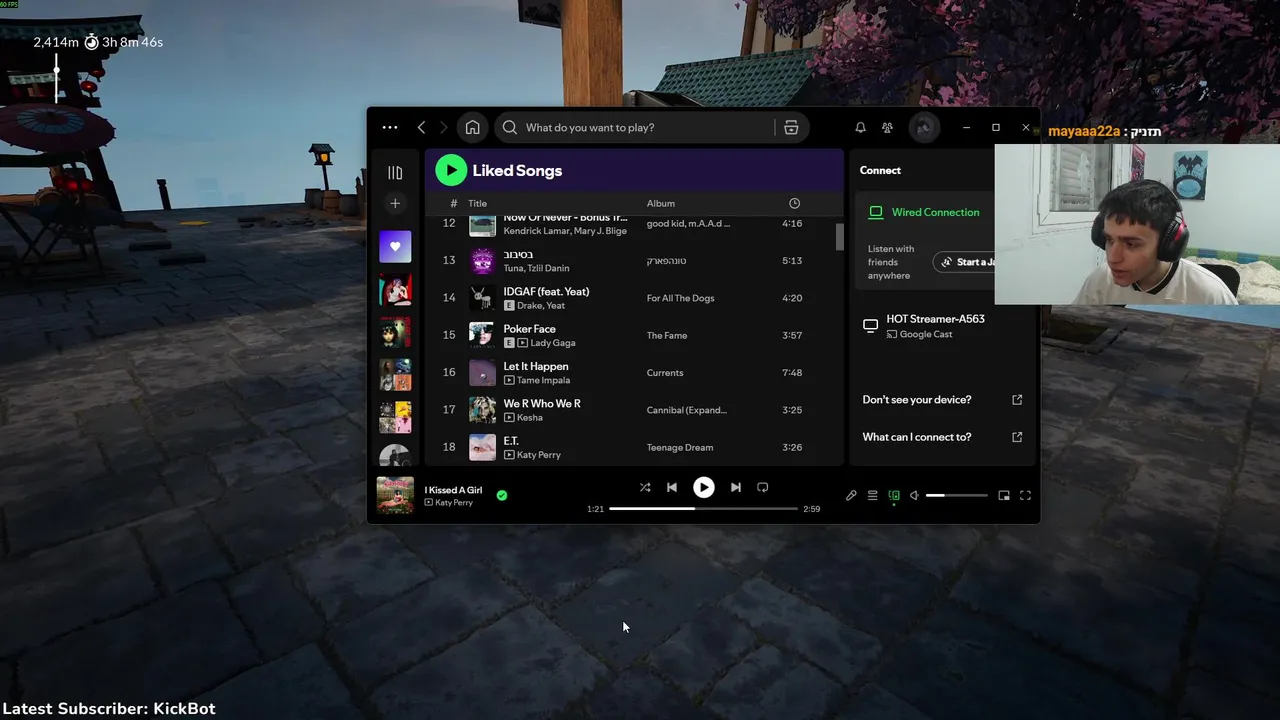
Task: Open the three-dots Spotify menu
Action: pos(390,128)
